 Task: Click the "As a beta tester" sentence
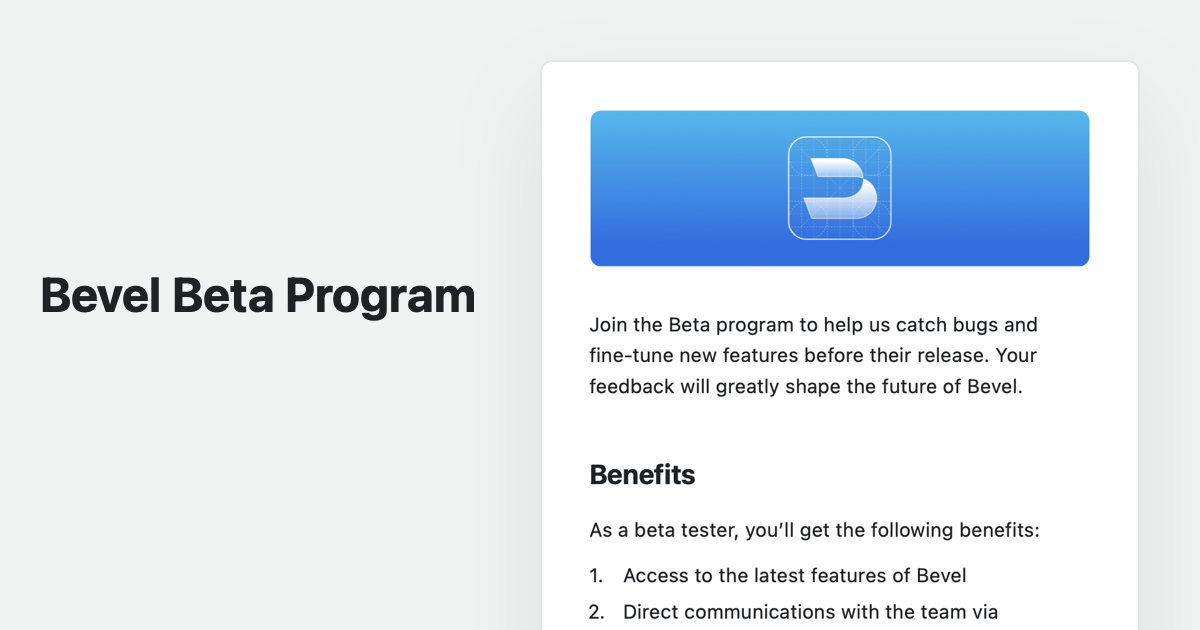click(814, 530)
